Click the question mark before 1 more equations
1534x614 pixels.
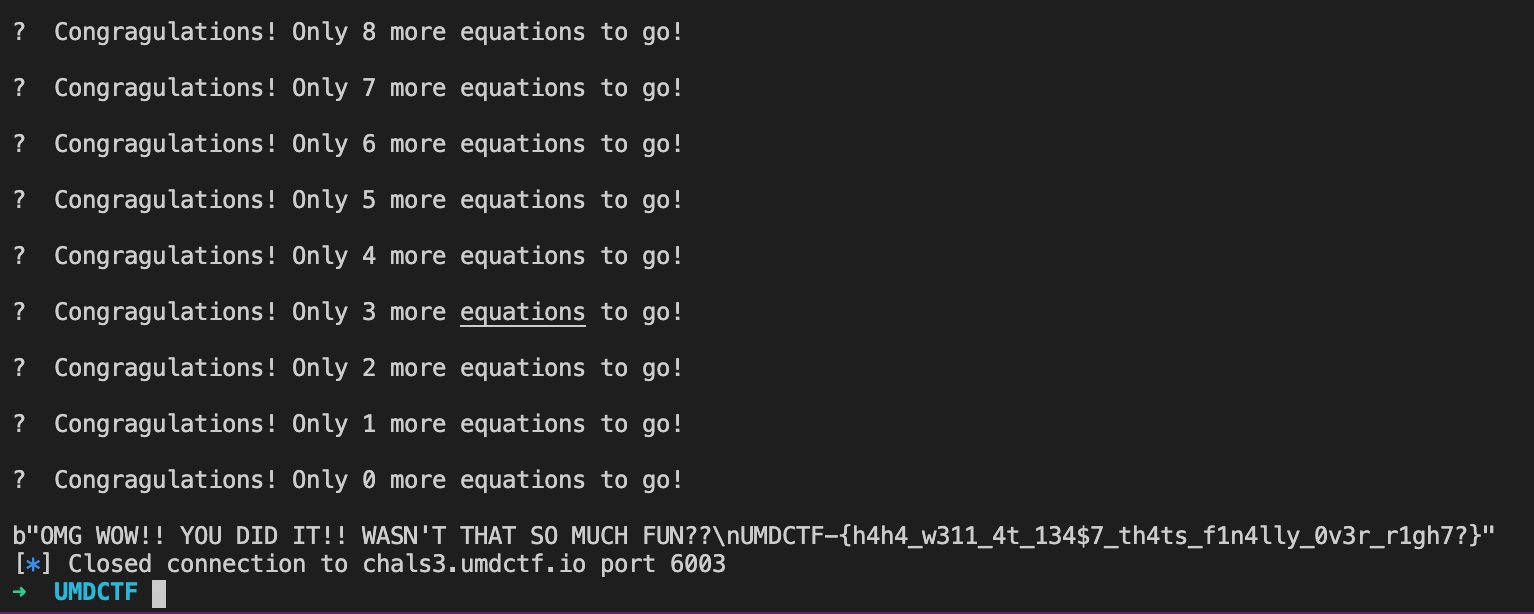pyautogui.click(x=20, y=424)
